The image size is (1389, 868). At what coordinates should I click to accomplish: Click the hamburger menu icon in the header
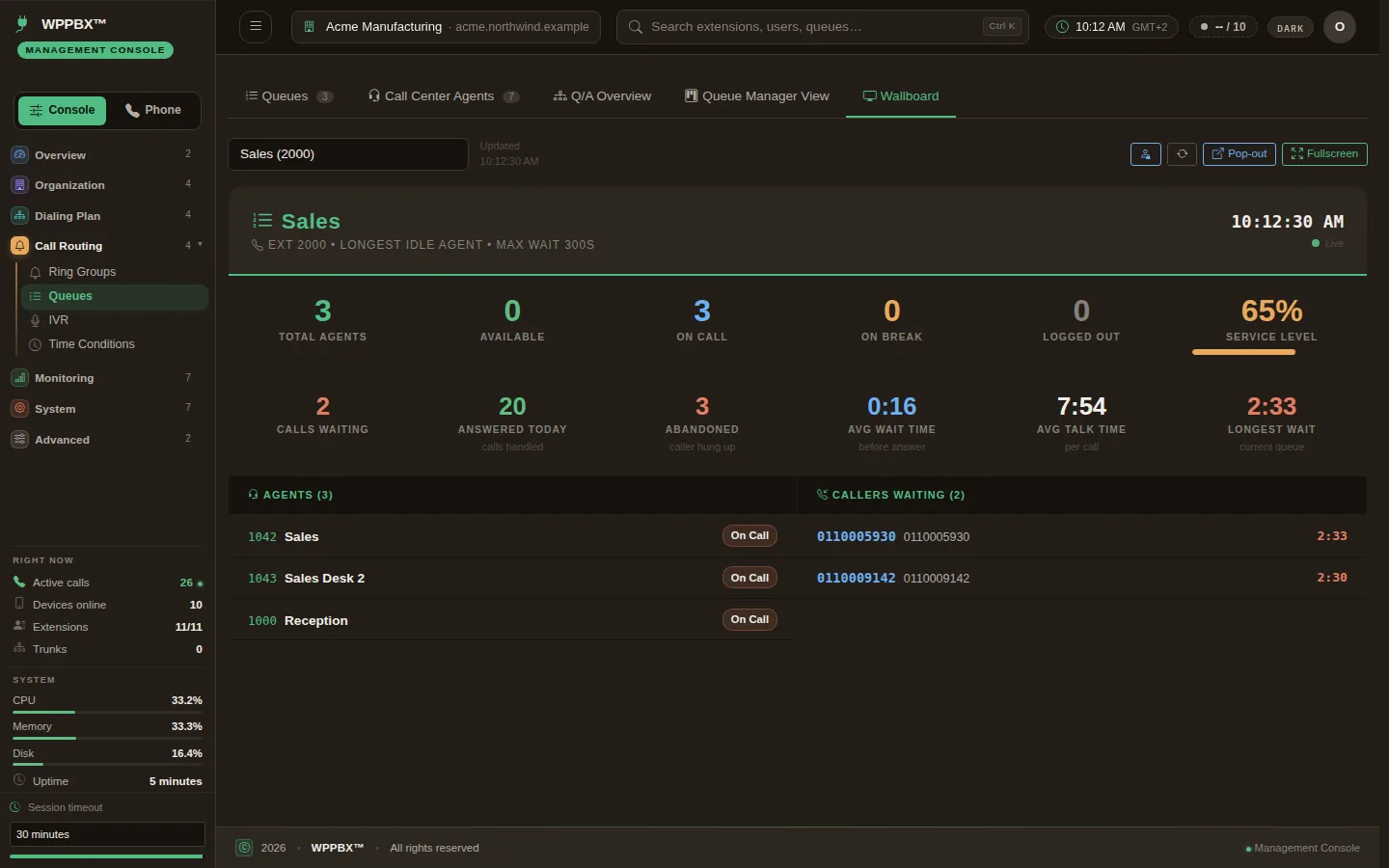click(256, 27)
